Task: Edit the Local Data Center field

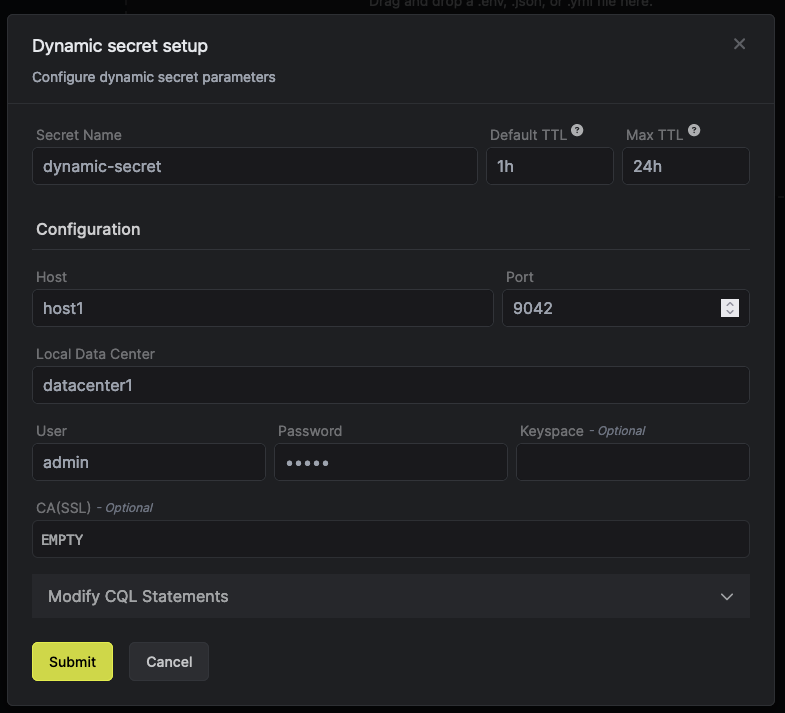Action: [390, 385]
